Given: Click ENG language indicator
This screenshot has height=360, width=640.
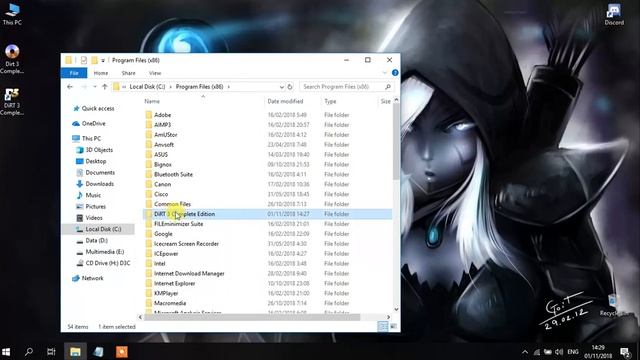Looking at the screenshot, I should click(x=573, y=351).
